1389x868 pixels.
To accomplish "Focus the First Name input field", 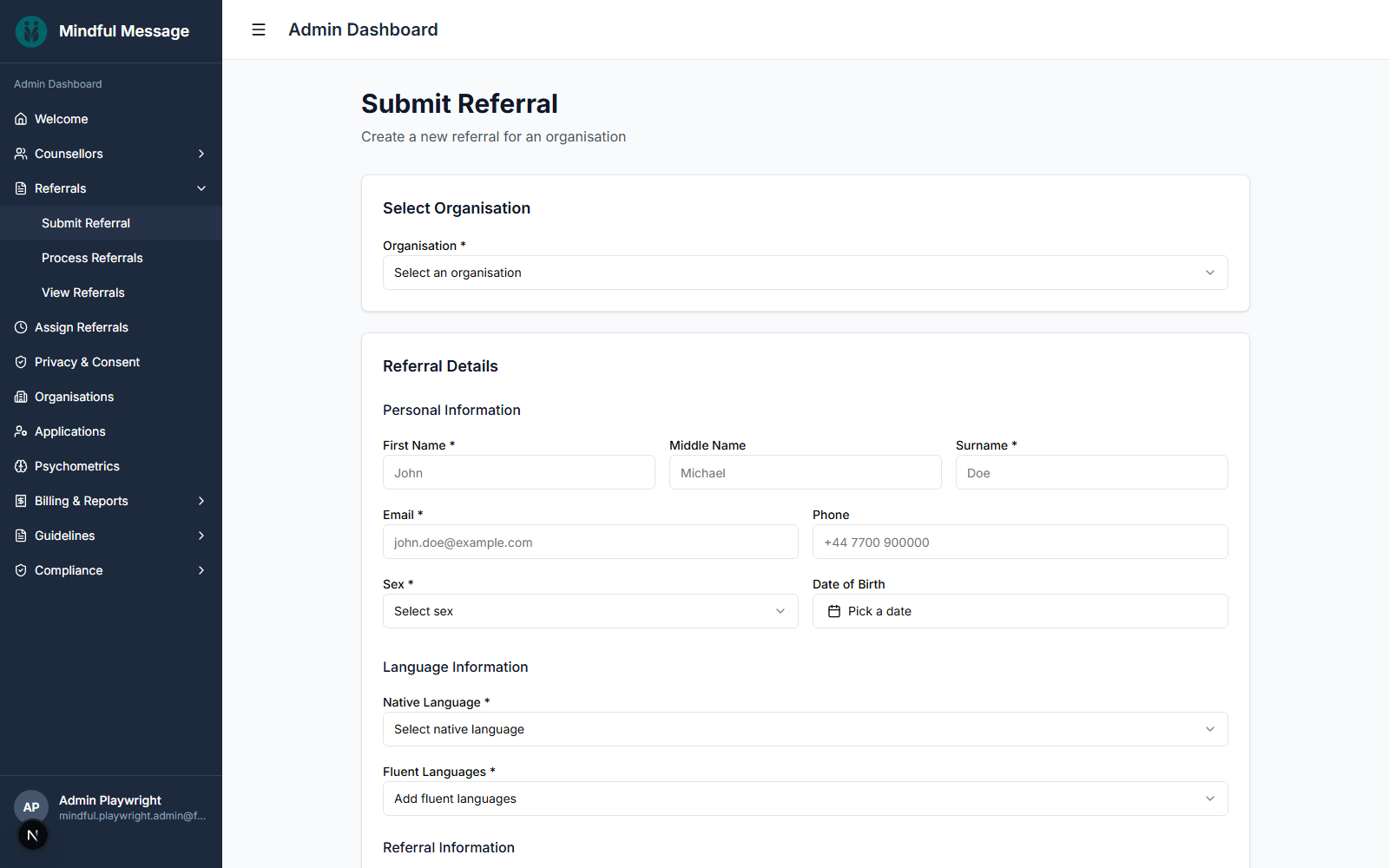I will 519,472.
